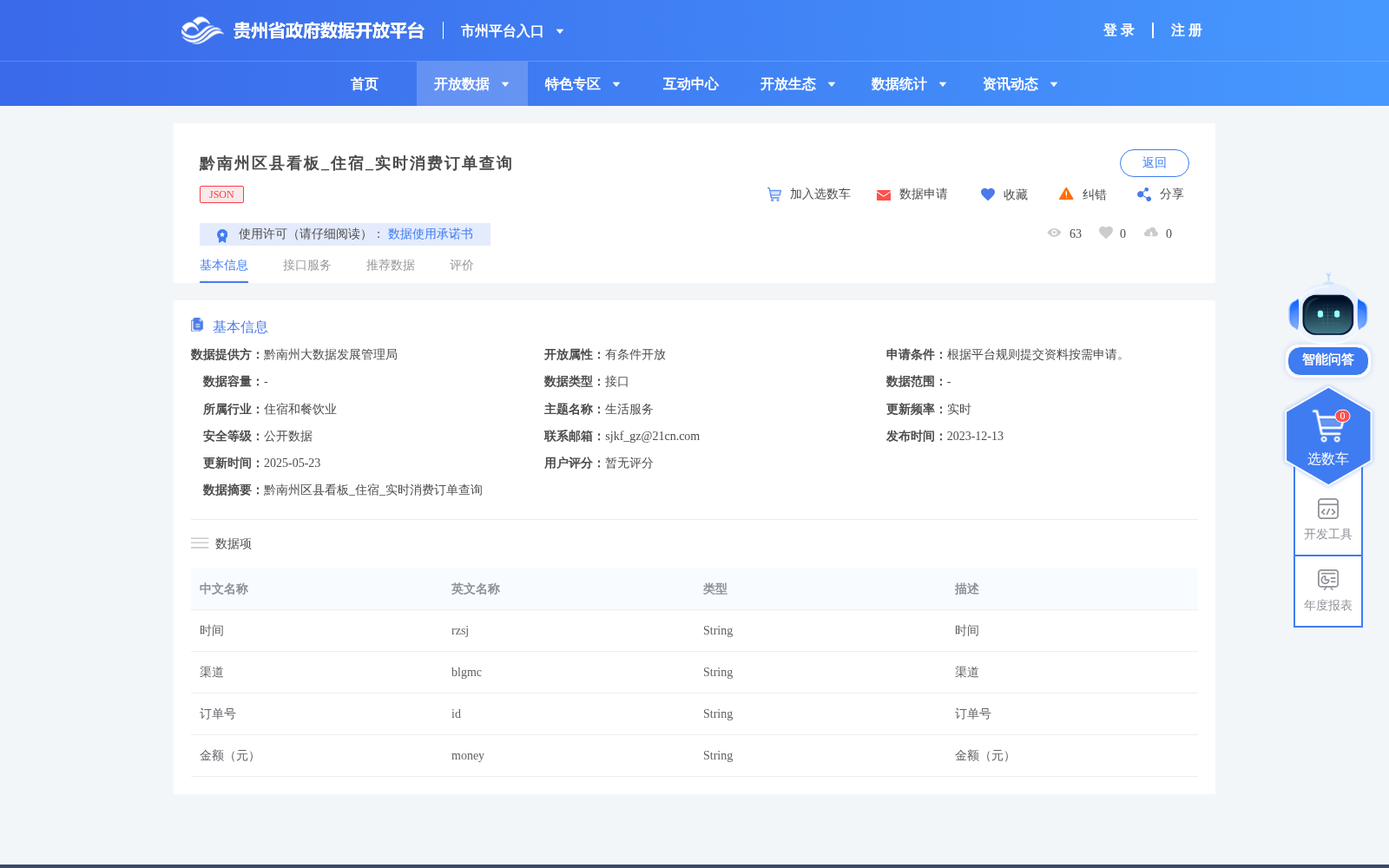Click 注册 link
This screenshot has width=1389, height=868.
pos(1187,30)
